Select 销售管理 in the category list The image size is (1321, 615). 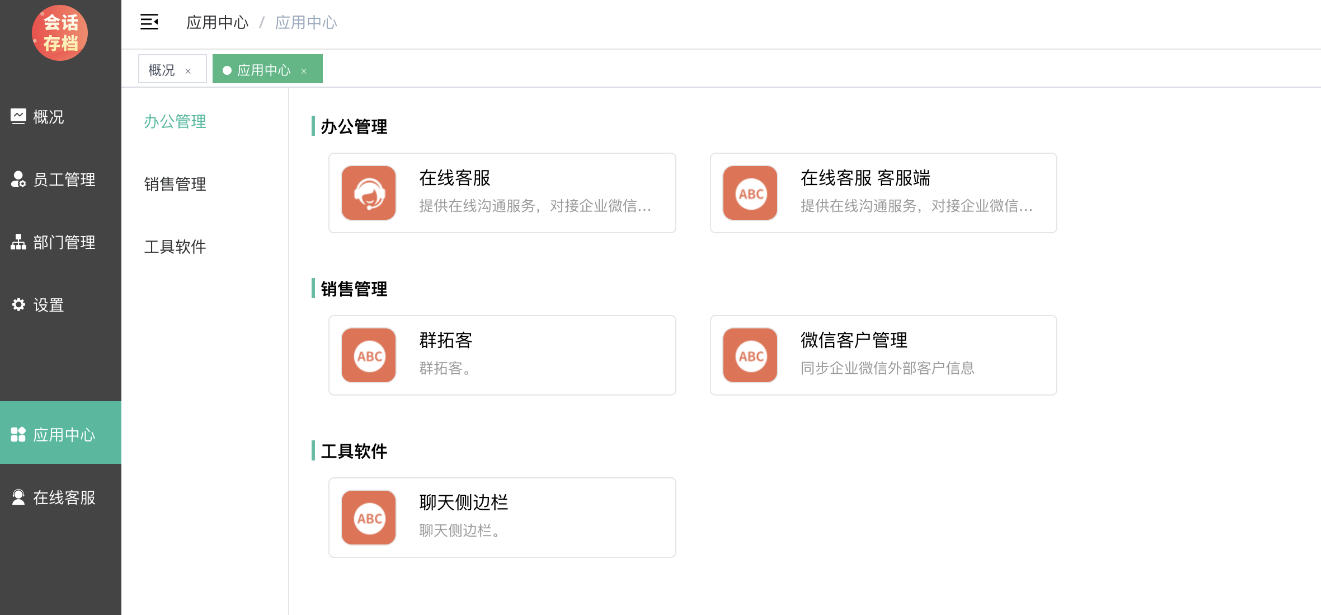[x=175, y=184]
